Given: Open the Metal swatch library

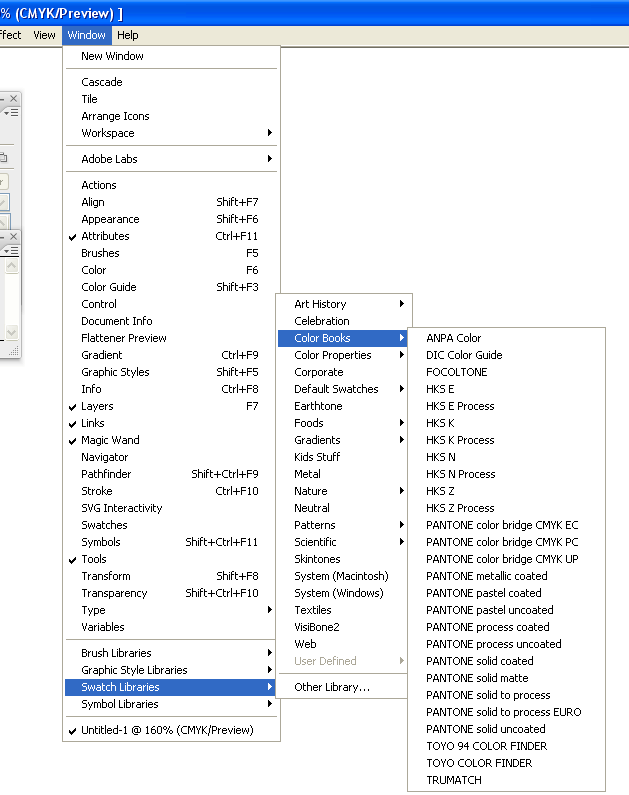Looking at the screenshot, I should [343, 474].
